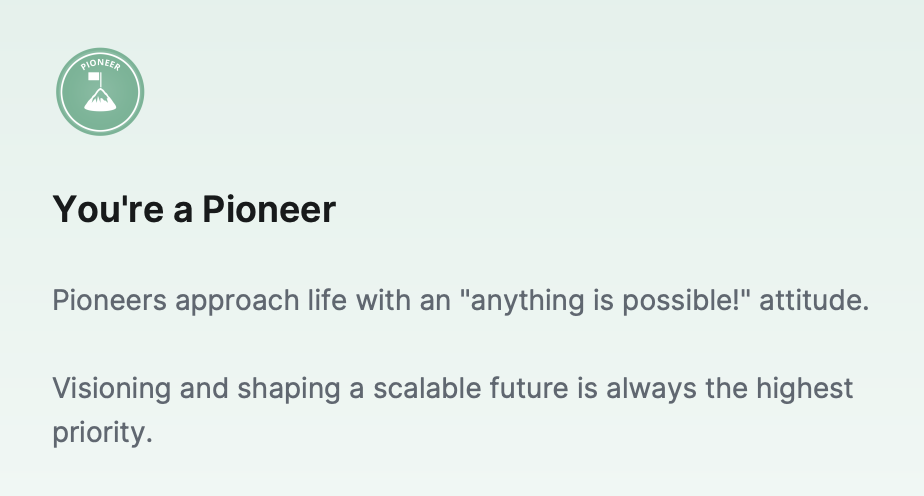Viewport: 924px width, 496px height.
Task: Click the "Visioning and shaping" sentence
Action: [x=453, y=410]
